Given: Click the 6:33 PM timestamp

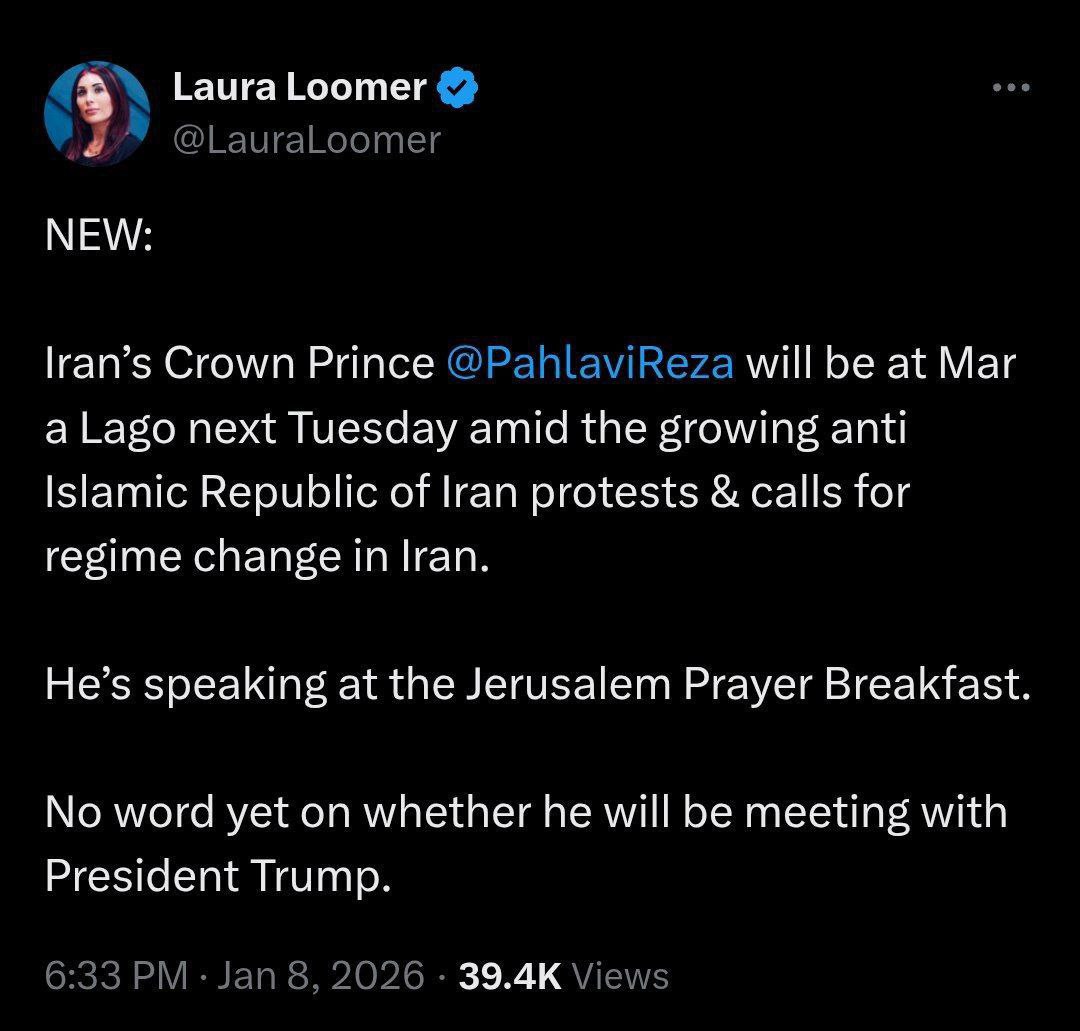Looking at the screenshot, I should click(x=116, y=975).
